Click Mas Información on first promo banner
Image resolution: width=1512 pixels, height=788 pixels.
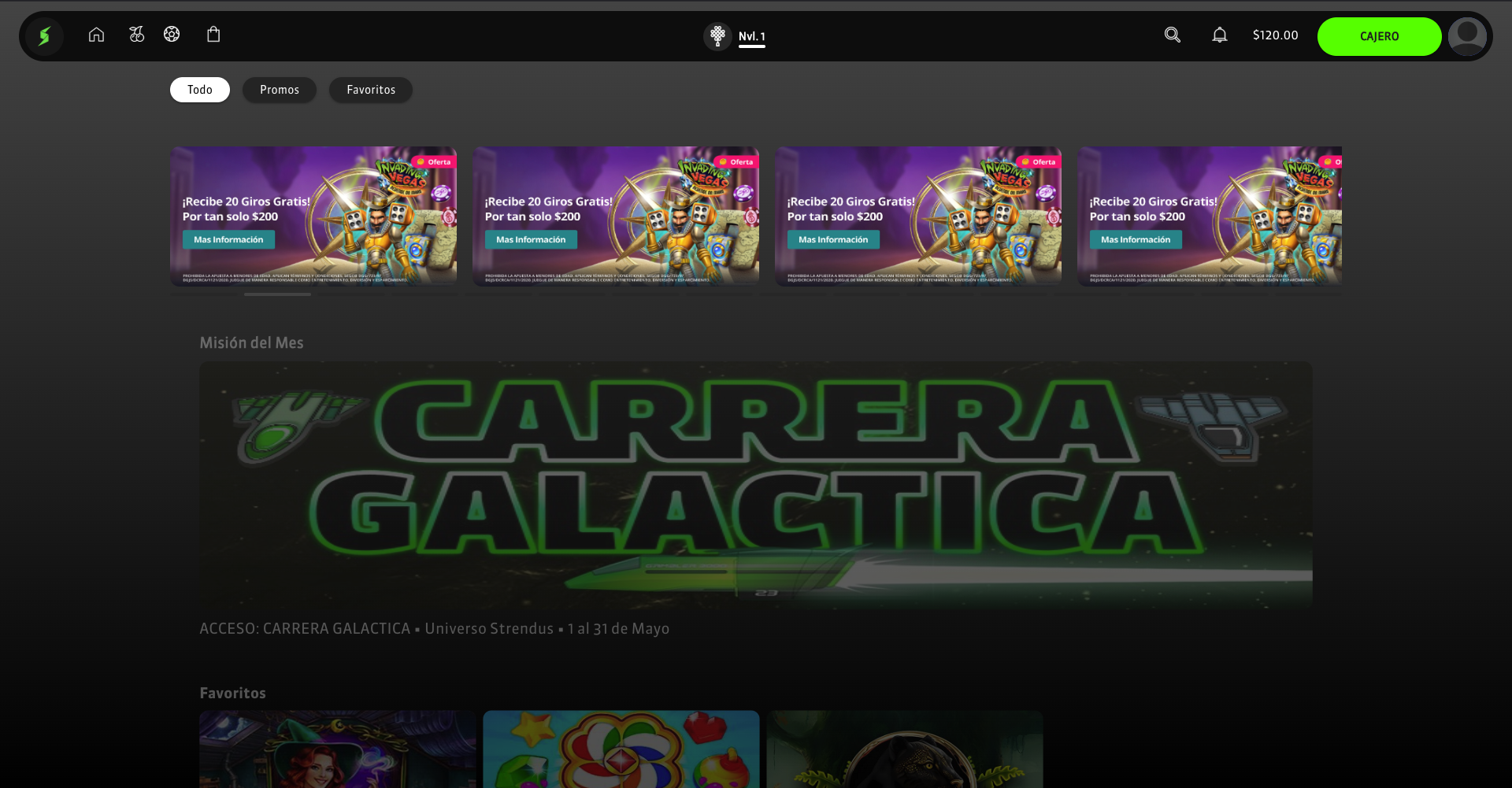click(x=228, y=239)
